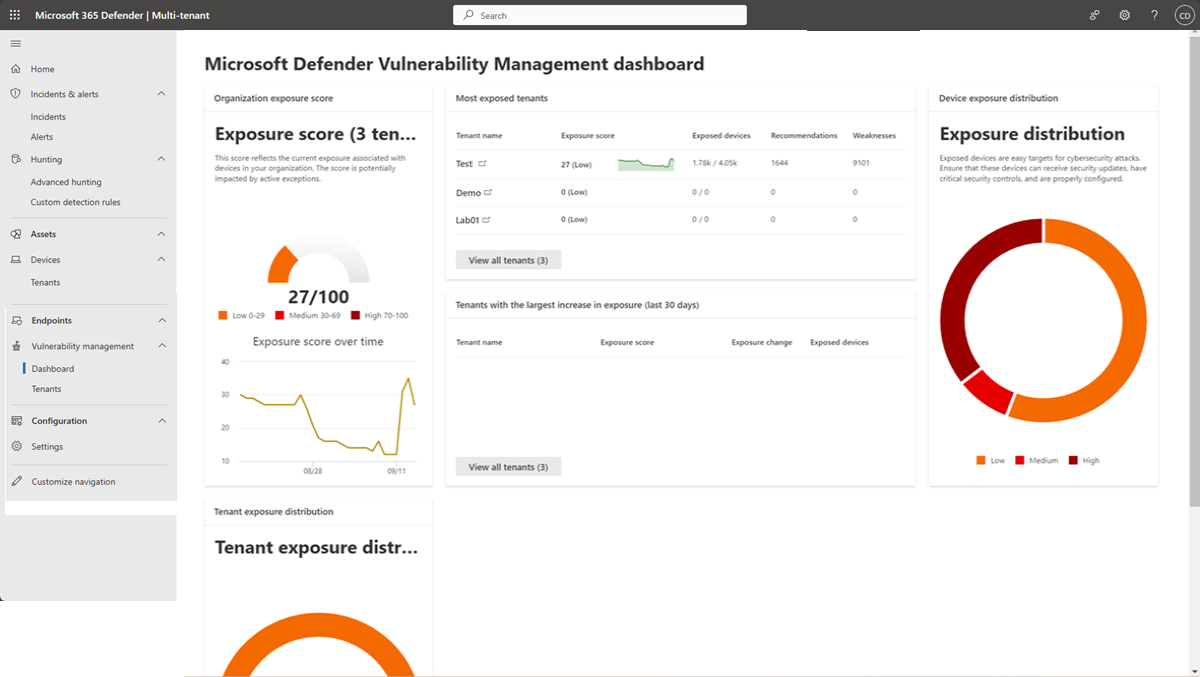Click the open-in-new-tab icon beside Test tenant
Viewport: 1200px width, 677px height.
(482, 163)
